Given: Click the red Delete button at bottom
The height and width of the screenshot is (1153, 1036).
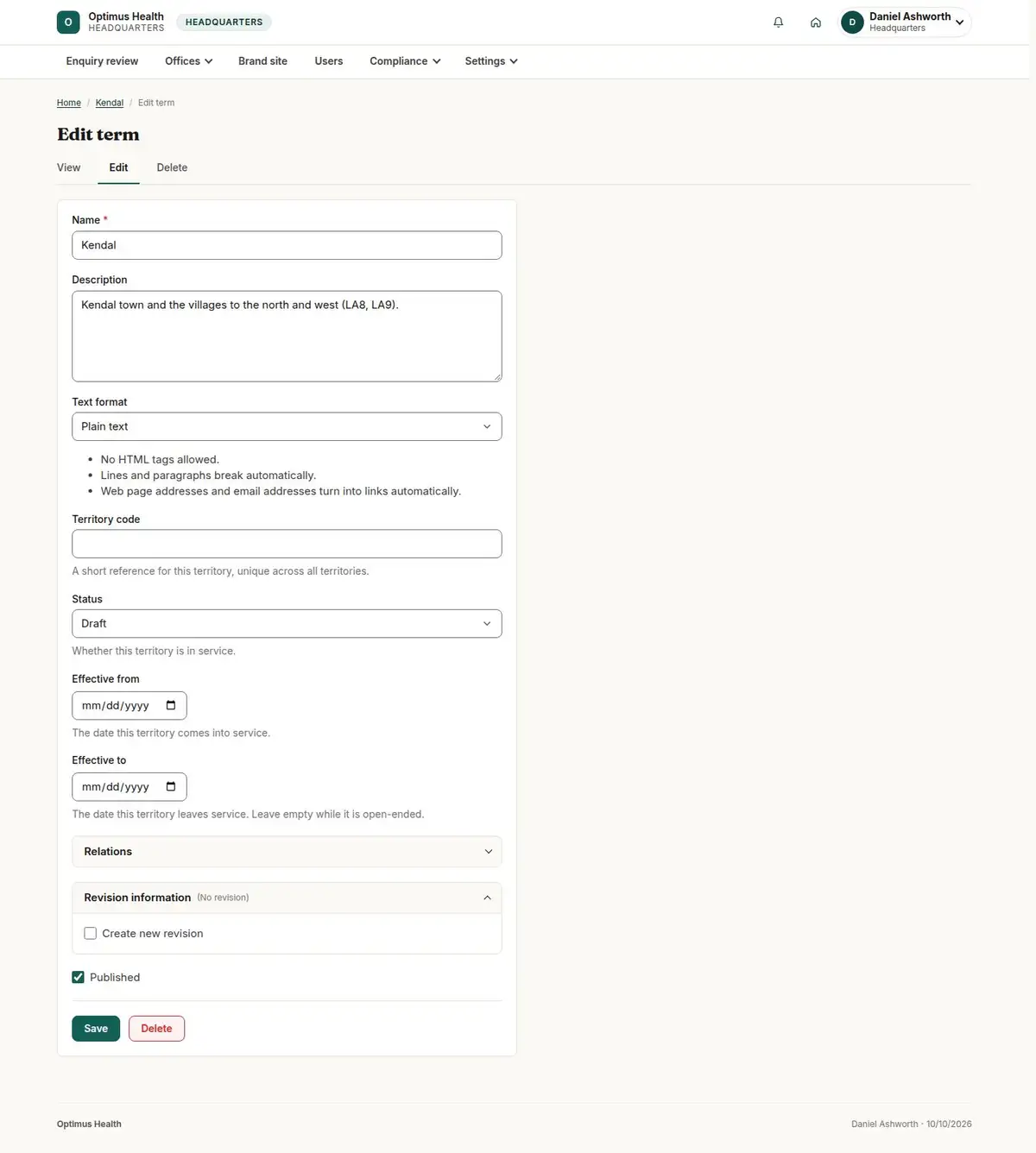Looking at the screenshot, I should click(156, 1028).
